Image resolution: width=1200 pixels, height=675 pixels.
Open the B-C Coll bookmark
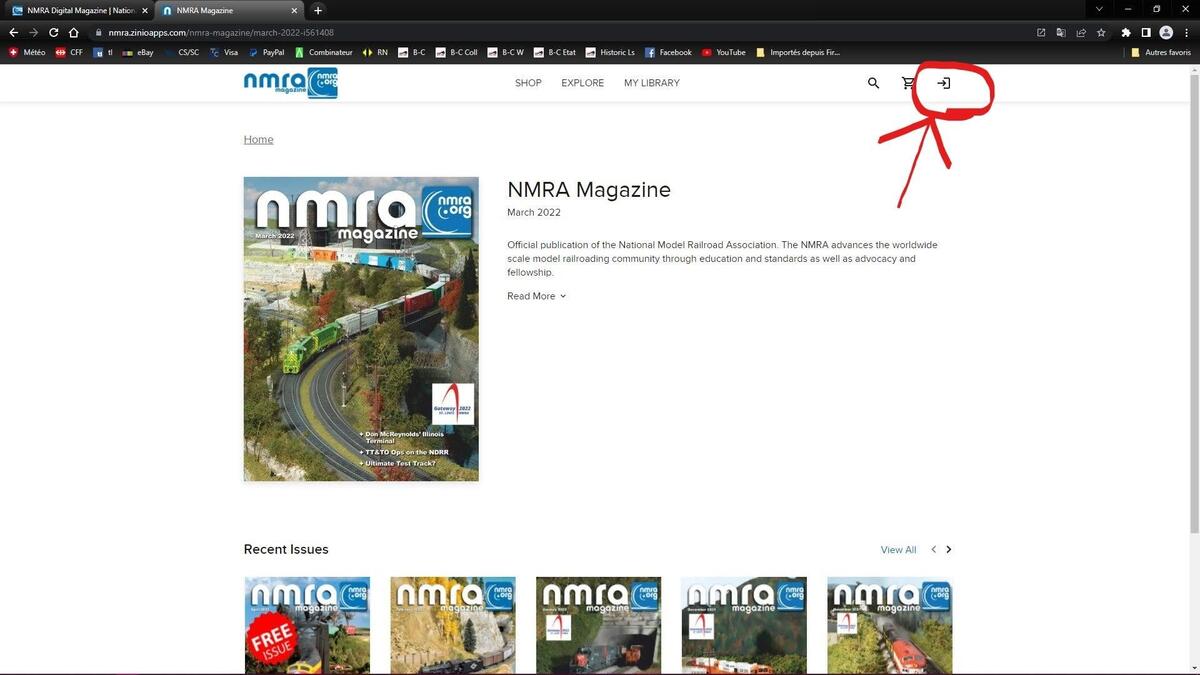[x=458, y=52]
